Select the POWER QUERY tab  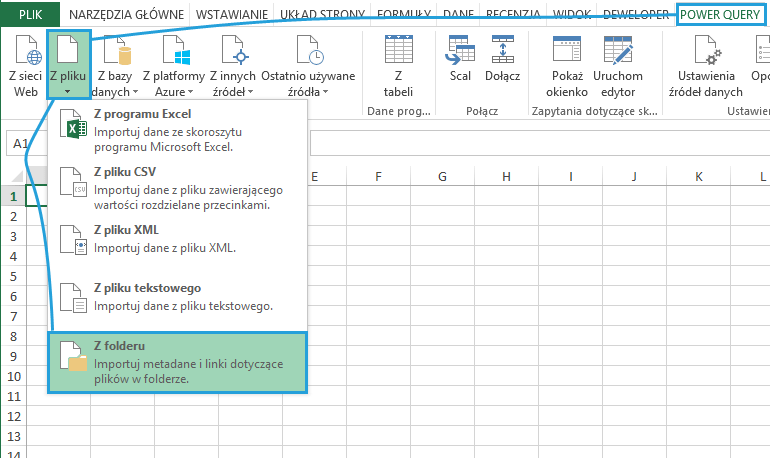720,15
